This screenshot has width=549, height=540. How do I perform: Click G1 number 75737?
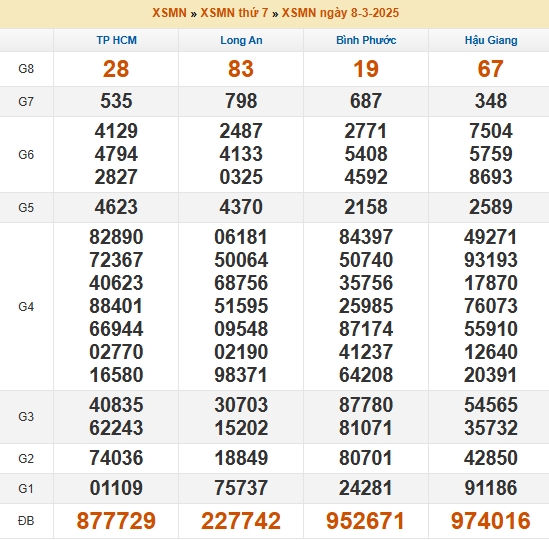[241, 488]
